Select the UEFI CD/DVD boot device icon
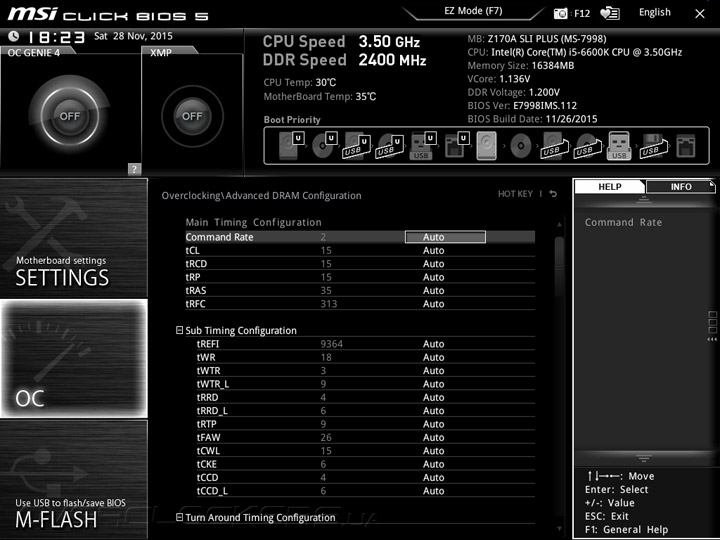Viewport: 720px width, 540px height. (x=325, y=146)
